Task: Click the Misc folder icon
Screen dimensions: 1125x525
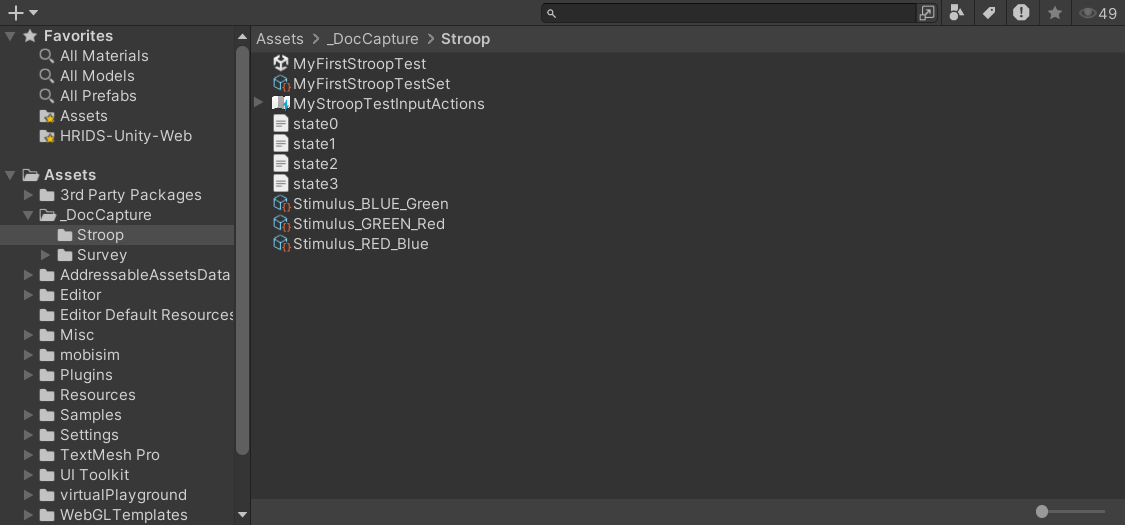Action: [47, 336]
